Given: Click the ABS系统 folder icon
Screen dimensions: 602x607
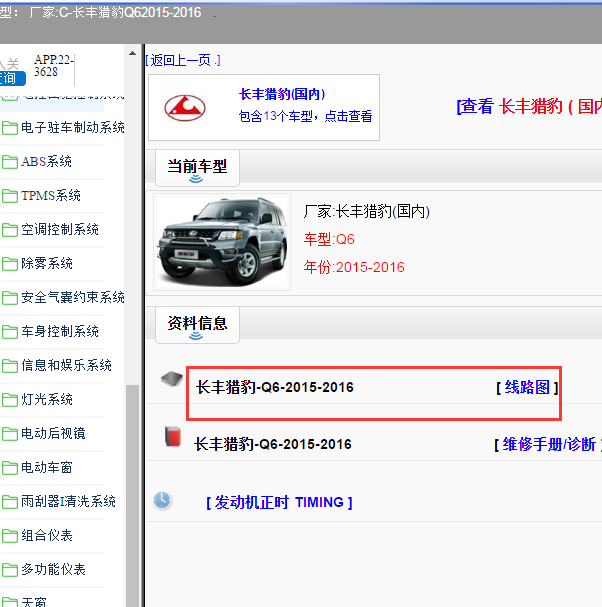Looking at the screenshot, I should [x=10, y=161].
